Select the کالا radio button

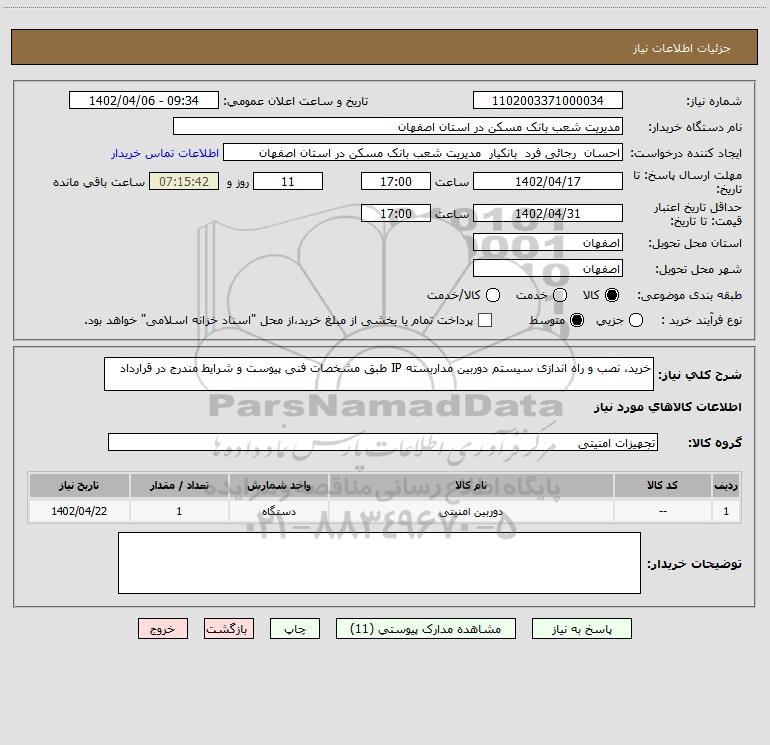pyautogui.click(x=612, y=295)
